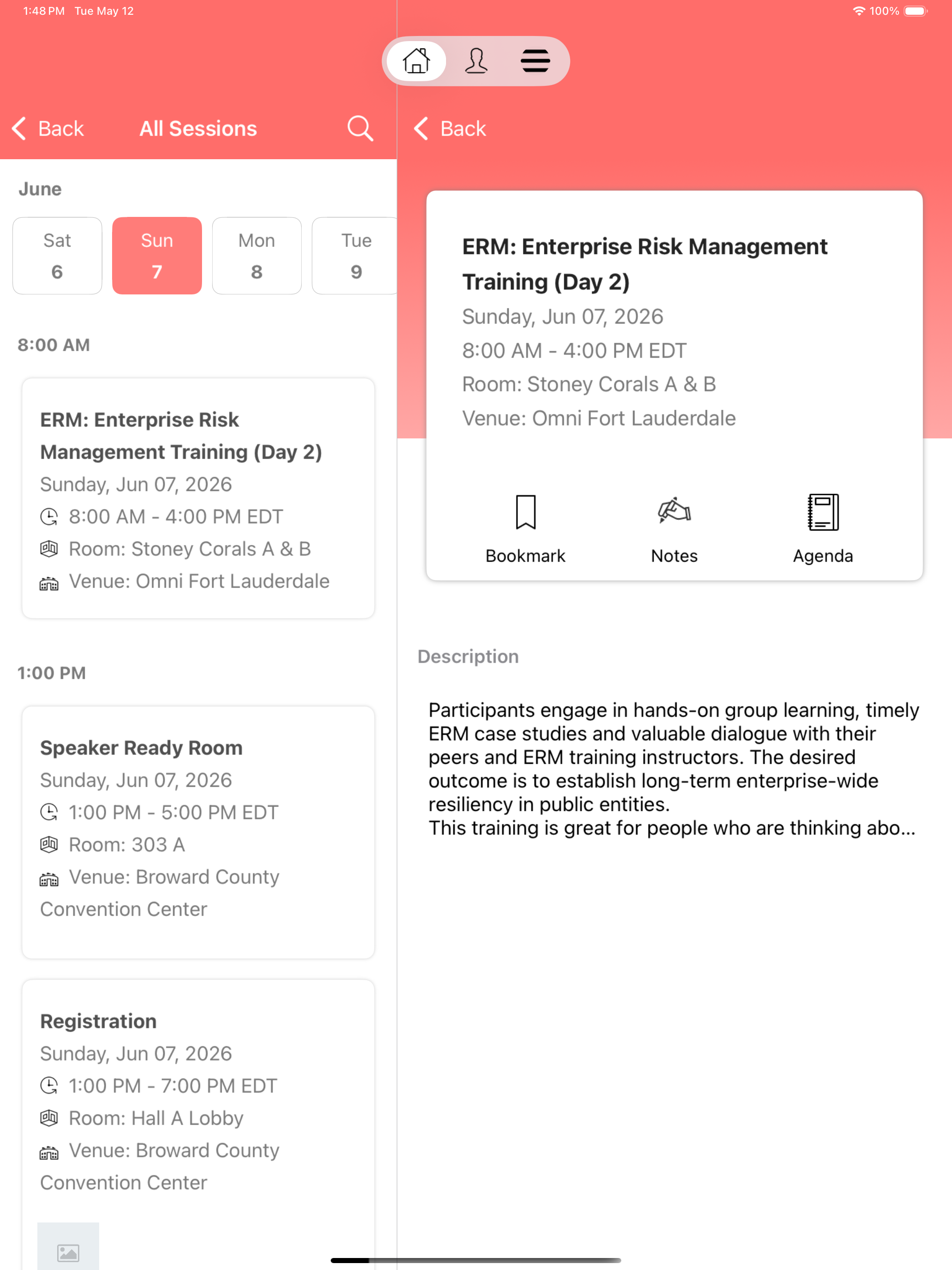Tap the search magnifier in All Sessions
This screenshot has height=1270, width=952.
click(x=360, y=128)
